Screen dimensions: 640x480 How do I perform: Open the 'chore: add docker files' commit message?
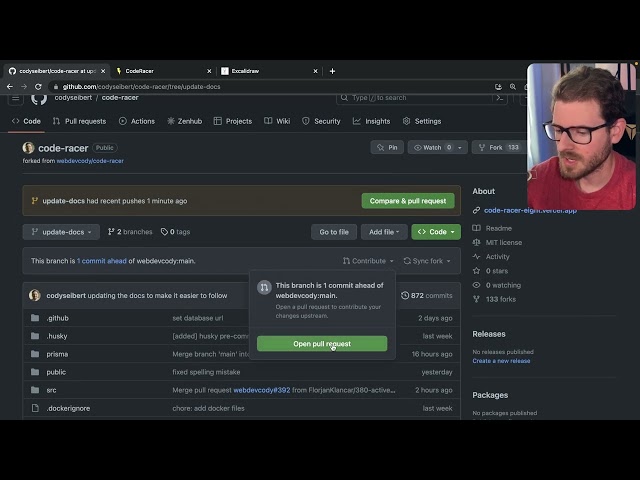coord(208,408)
